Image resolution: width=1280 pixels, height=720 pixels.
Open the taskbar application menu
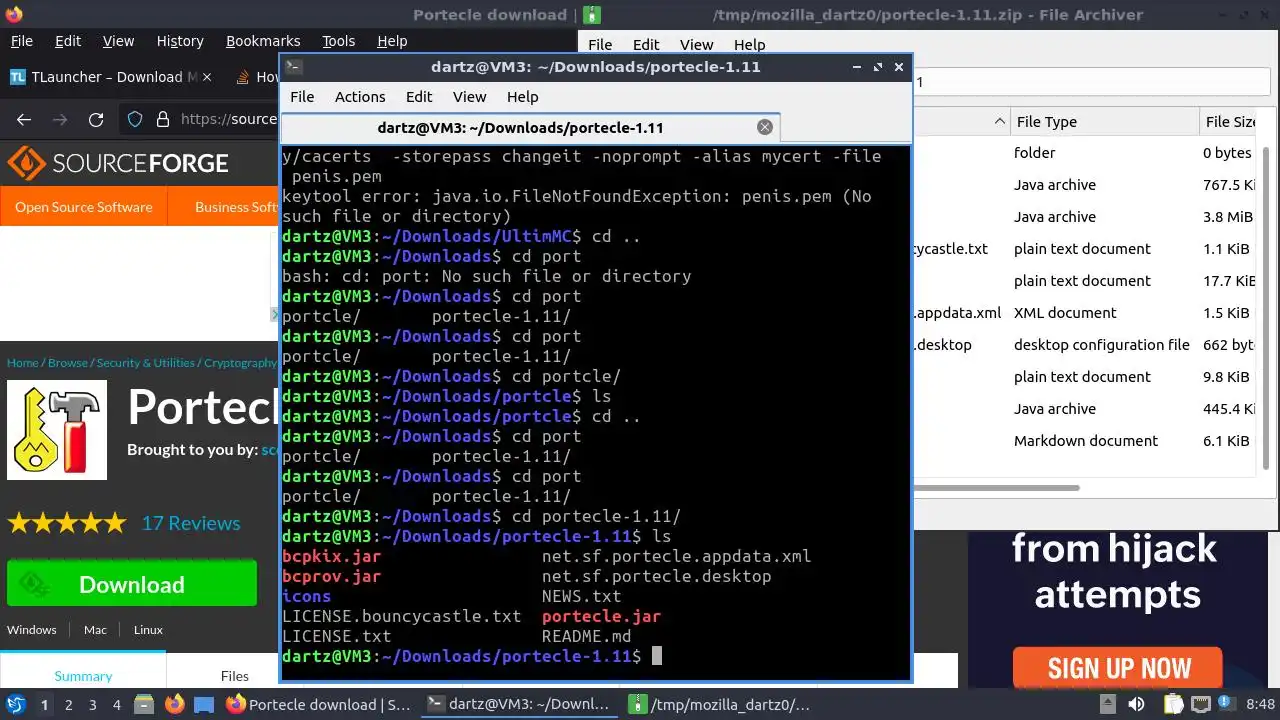click(16, 704)
